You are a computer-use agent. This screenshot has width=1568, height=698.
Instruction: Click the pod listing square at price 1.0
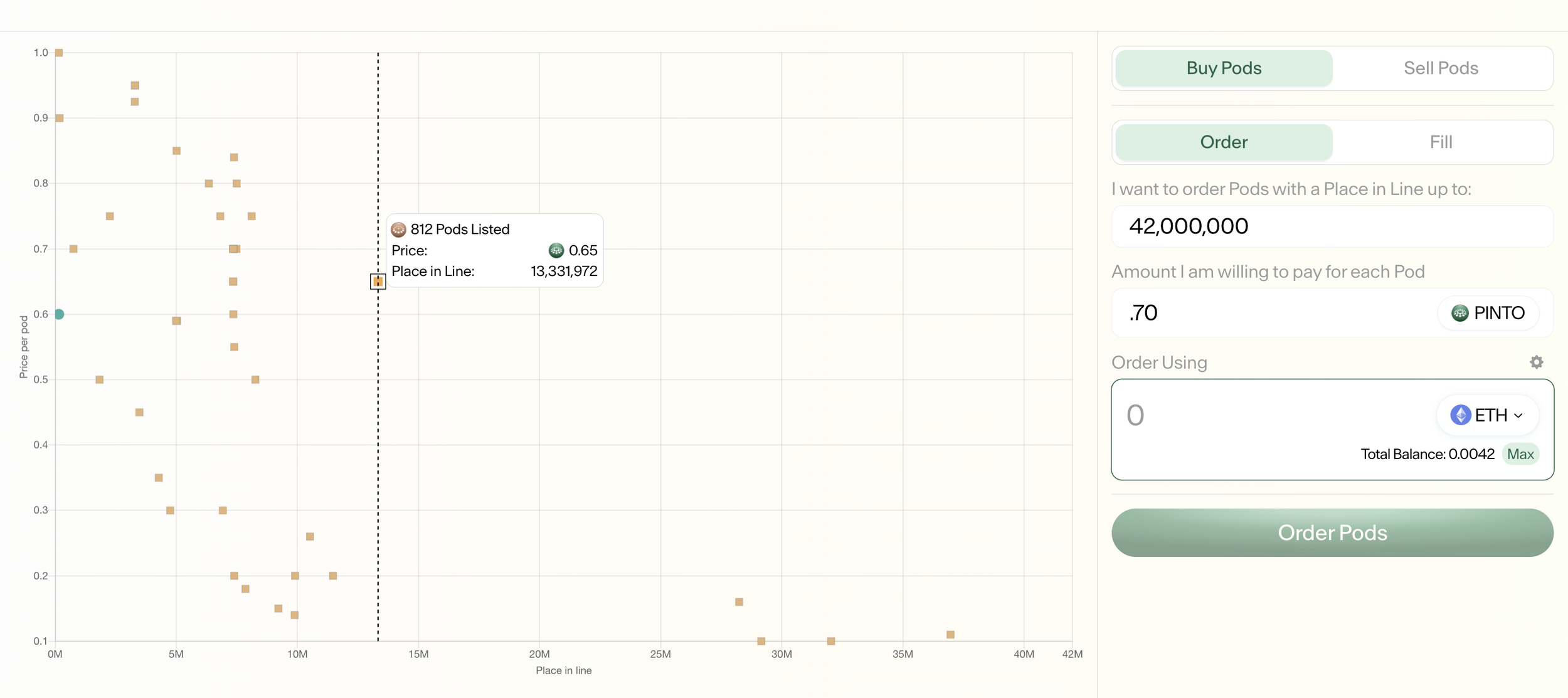click(59, 53)
